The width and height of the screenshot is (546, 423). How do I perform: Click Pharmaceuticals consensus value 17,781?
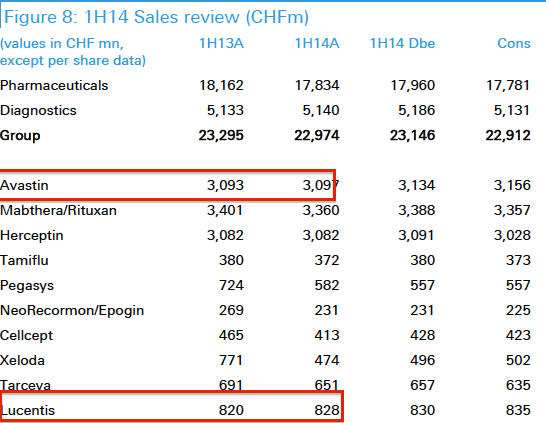click(508, 86)
